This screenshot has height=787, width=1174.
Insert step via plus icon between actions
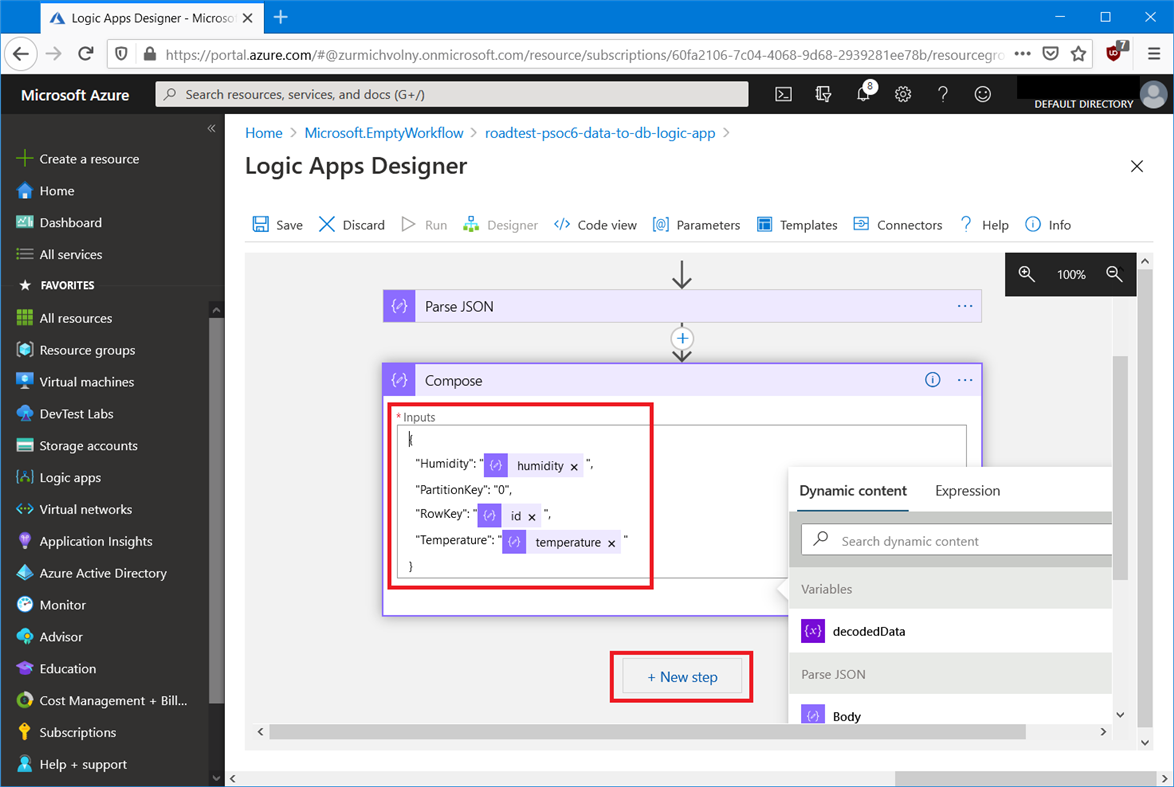point(682,339)
